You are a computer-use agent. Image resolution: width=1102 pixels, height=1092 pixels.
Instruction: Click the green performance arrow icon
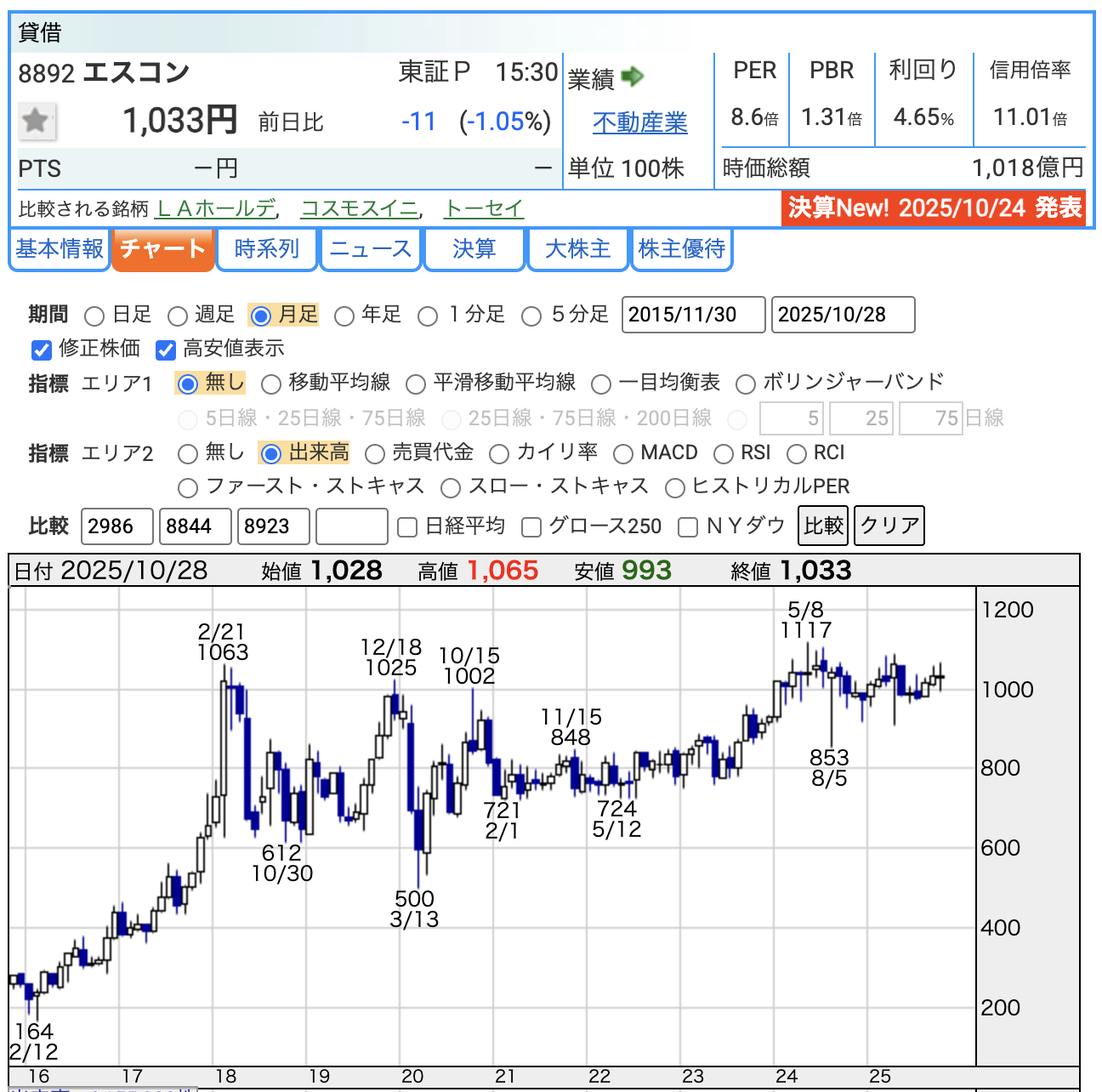[x=633, y=77]
